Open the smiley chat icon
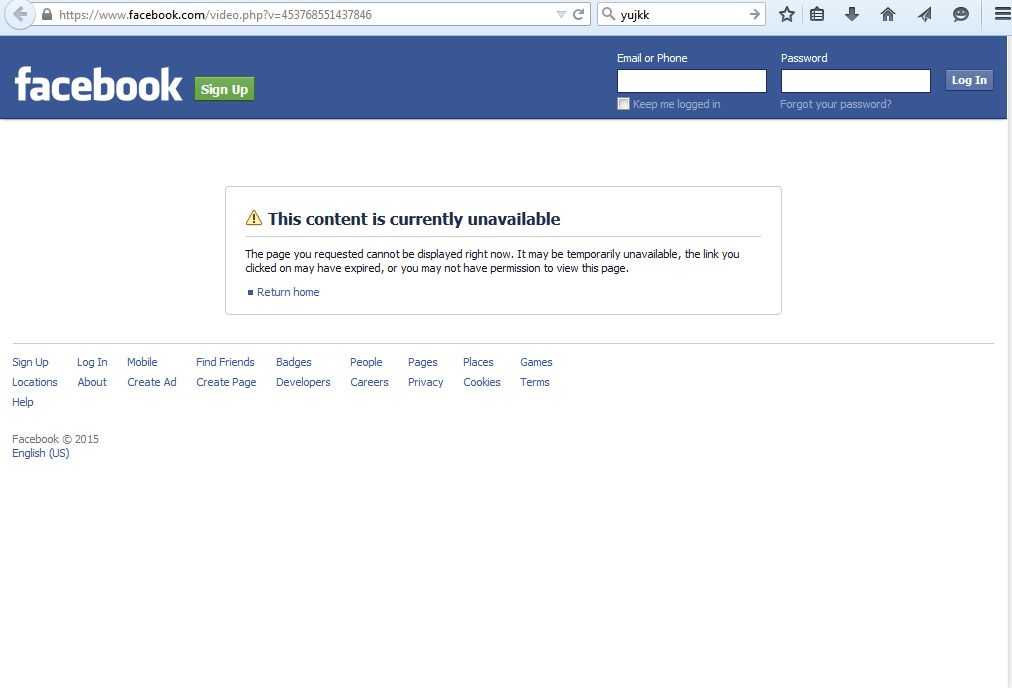The height and width of the screenshot is (688, 1012). 960,14
